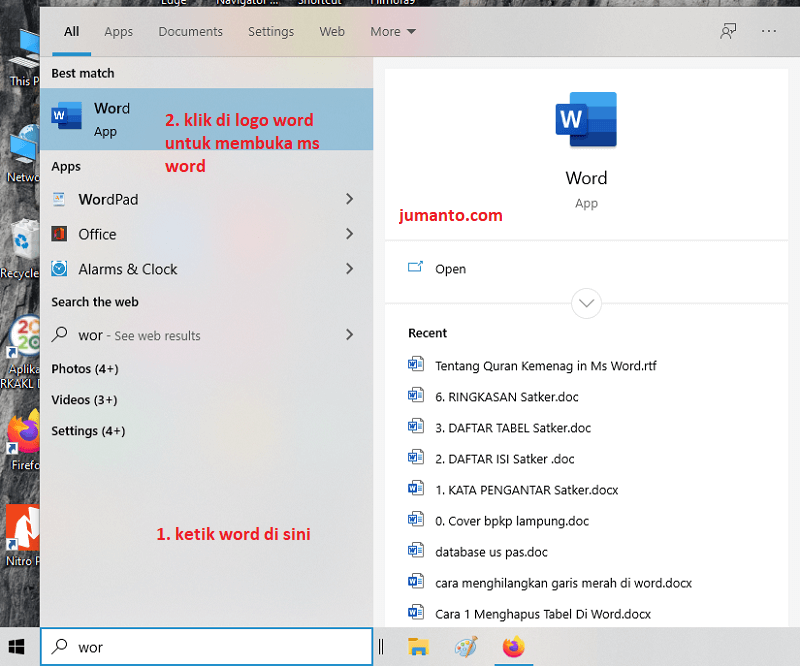Open the feedback person icon at top right
800x666 pixels.
(x=728, y=31)
